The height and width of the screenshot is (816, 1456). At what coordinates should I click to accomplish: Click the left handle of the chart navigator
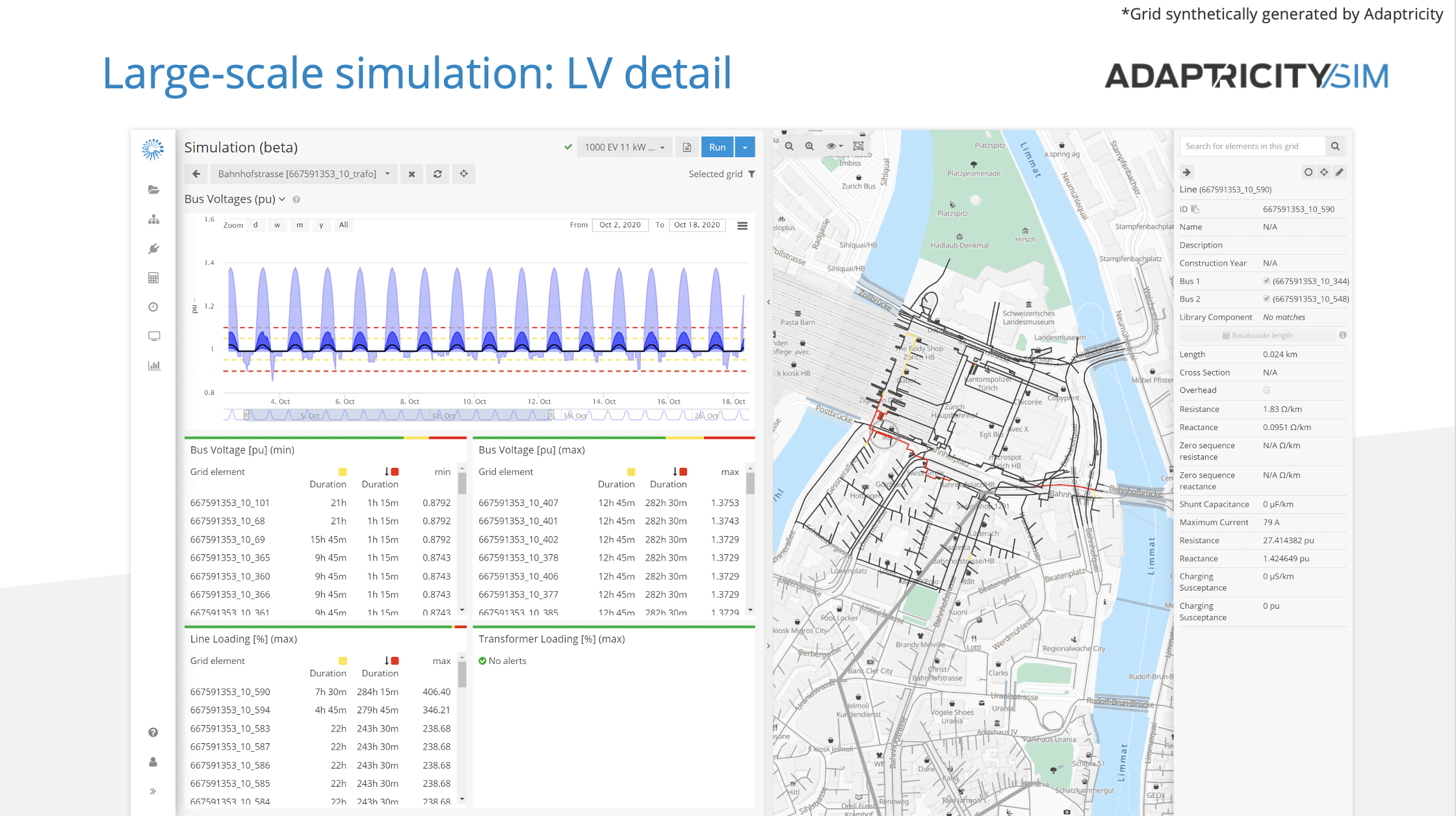click(246, 414)
